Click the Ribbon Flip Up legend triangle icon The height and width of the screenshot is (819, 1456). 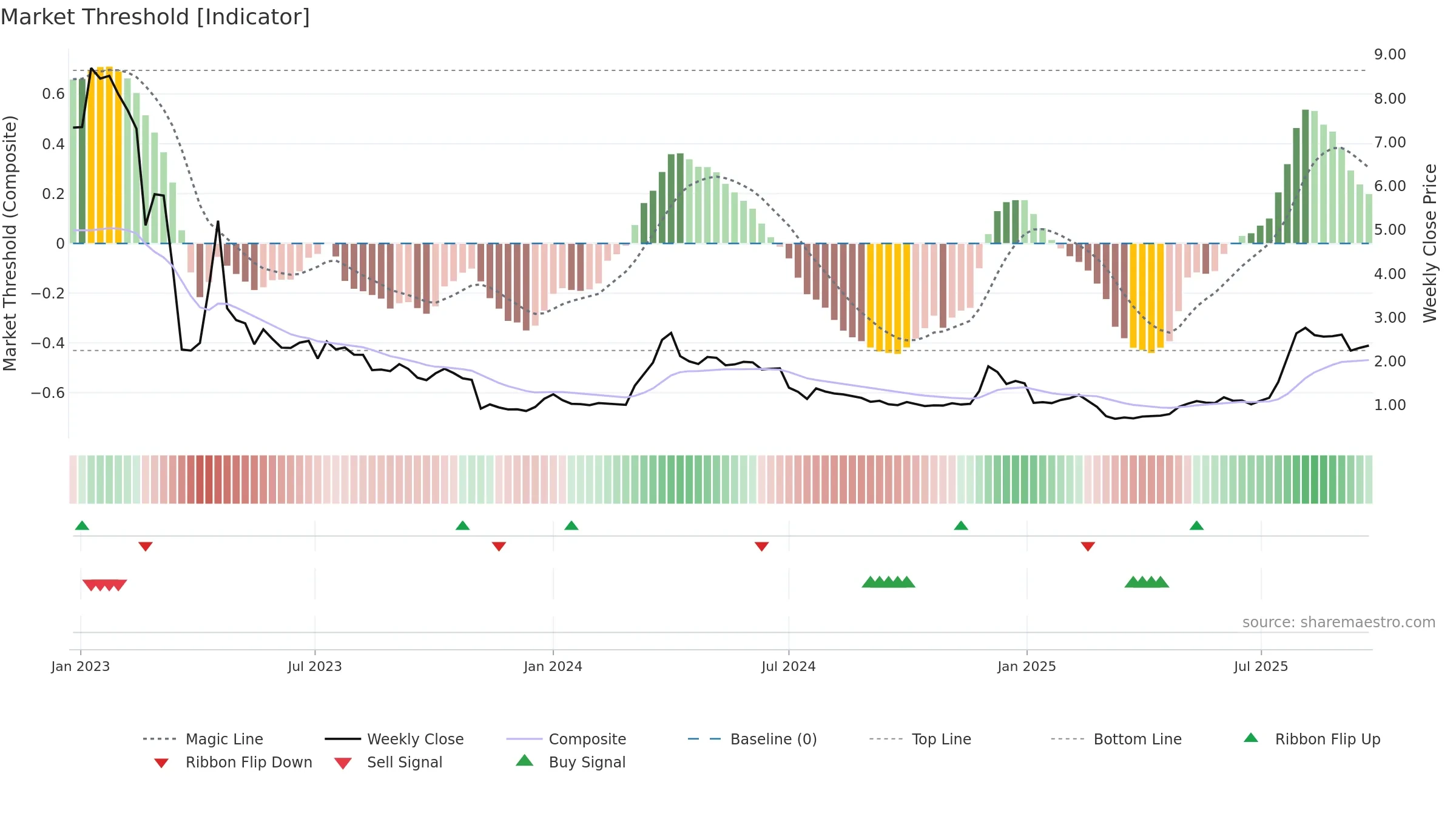coord(1251,738)
